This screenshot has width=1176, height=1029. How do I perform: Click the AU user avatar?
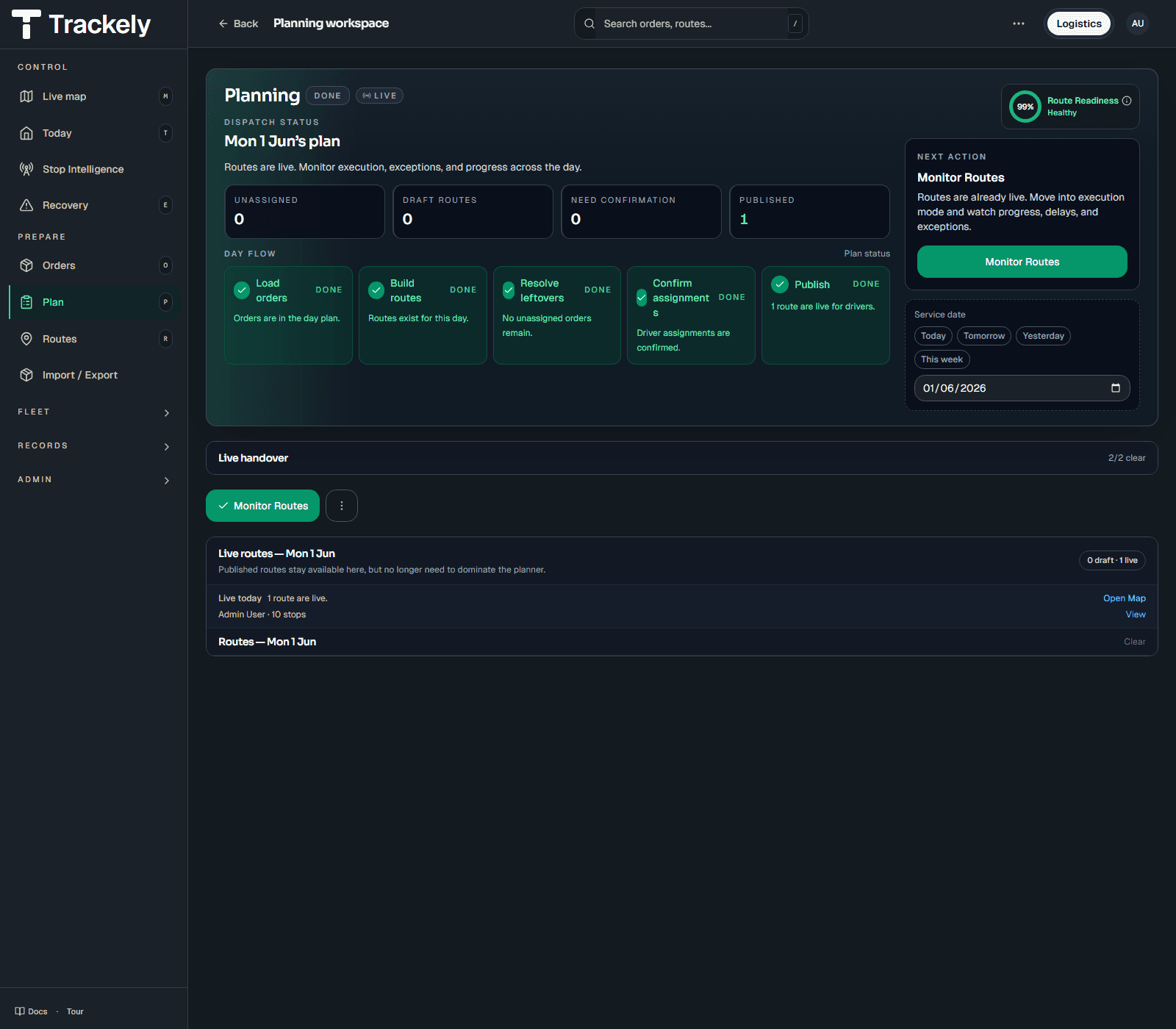(x=1138, y=24)
